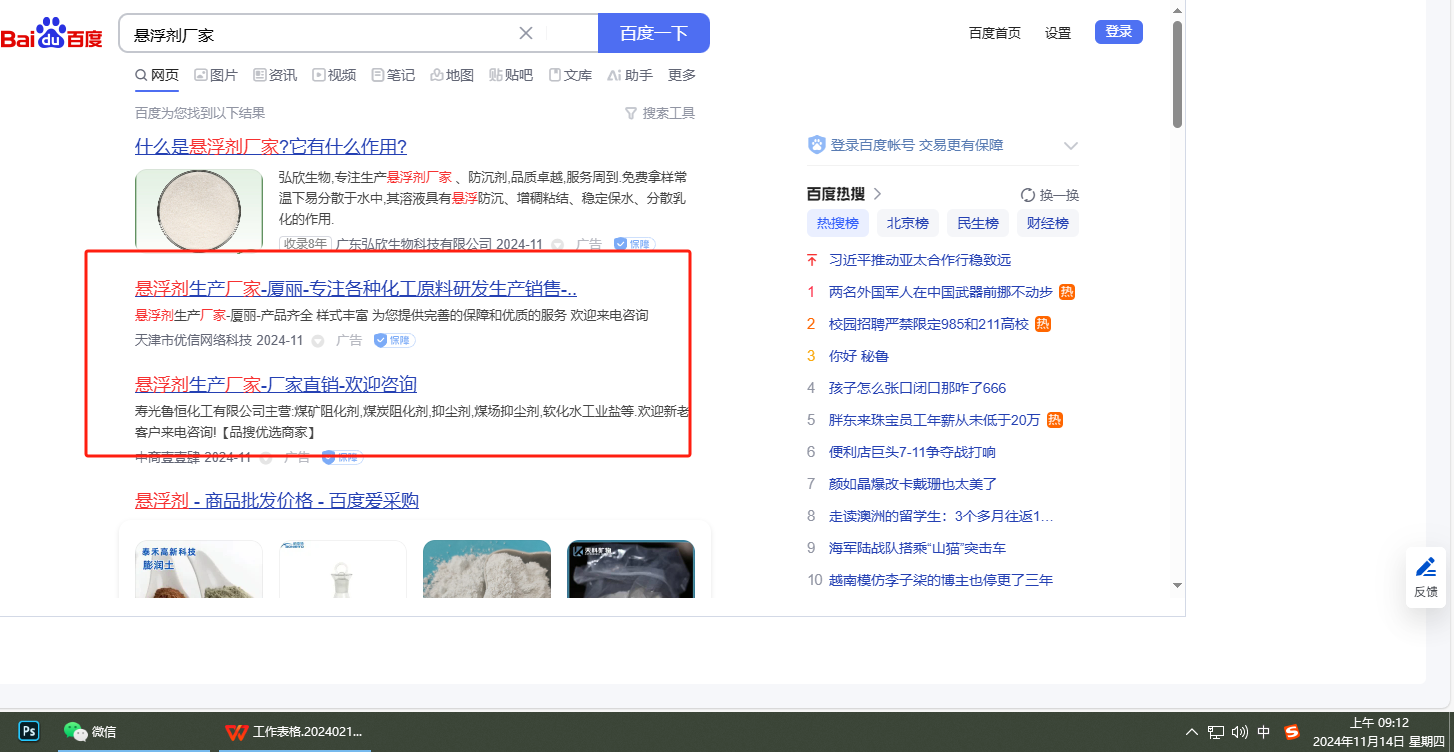The height and width of the screenshot is (752, 1454).
Task: Click the page vertical scrollbar thumb
Action: pos(1177,75)
